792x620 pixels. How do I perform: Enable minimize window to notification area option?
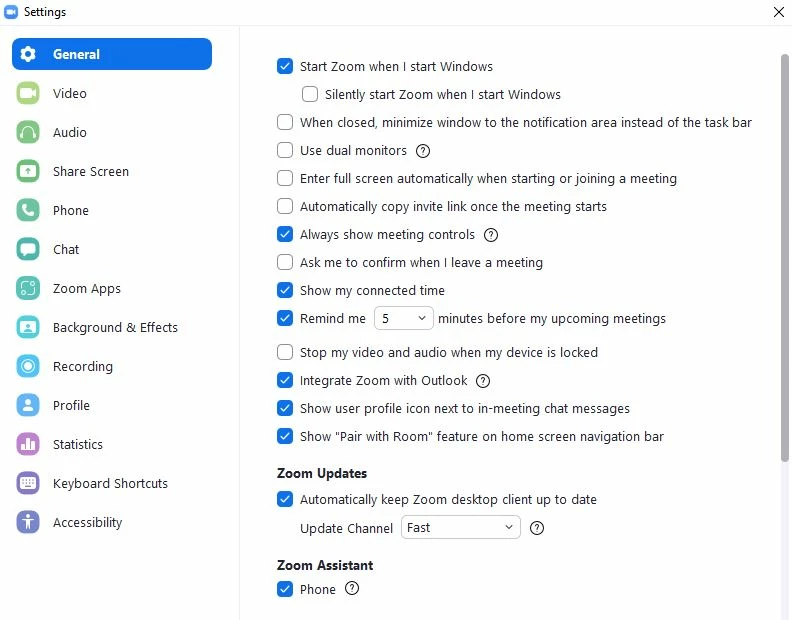pos(285,122)
